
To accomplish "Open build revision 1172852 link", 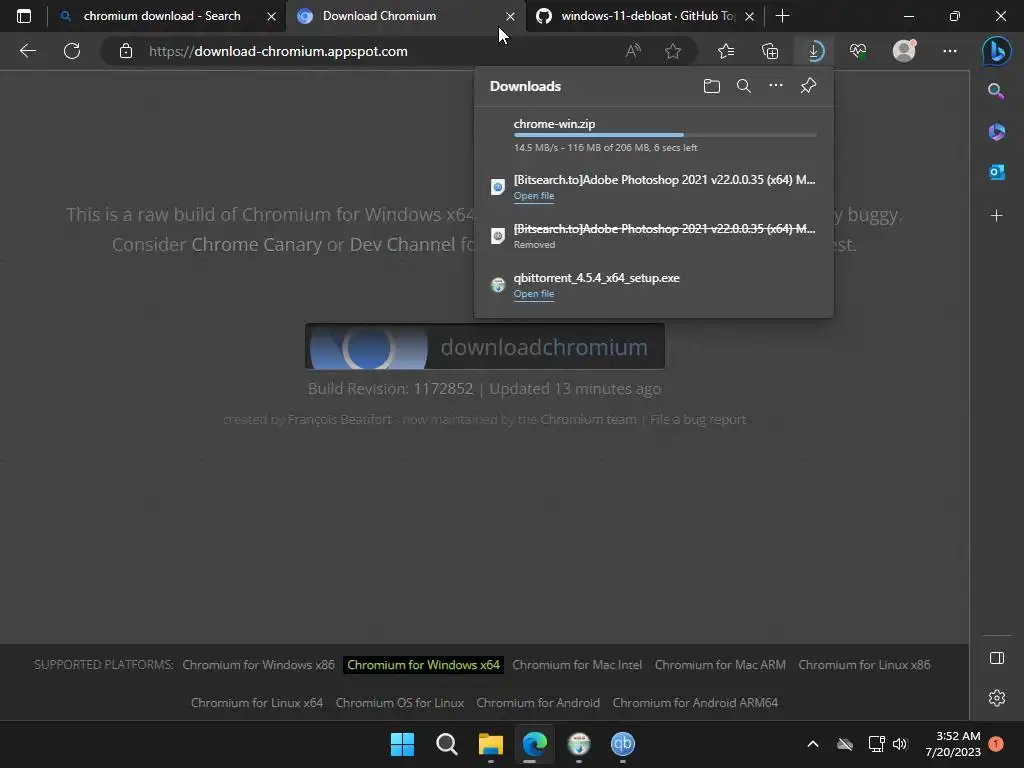I will [x=443, y=389].
